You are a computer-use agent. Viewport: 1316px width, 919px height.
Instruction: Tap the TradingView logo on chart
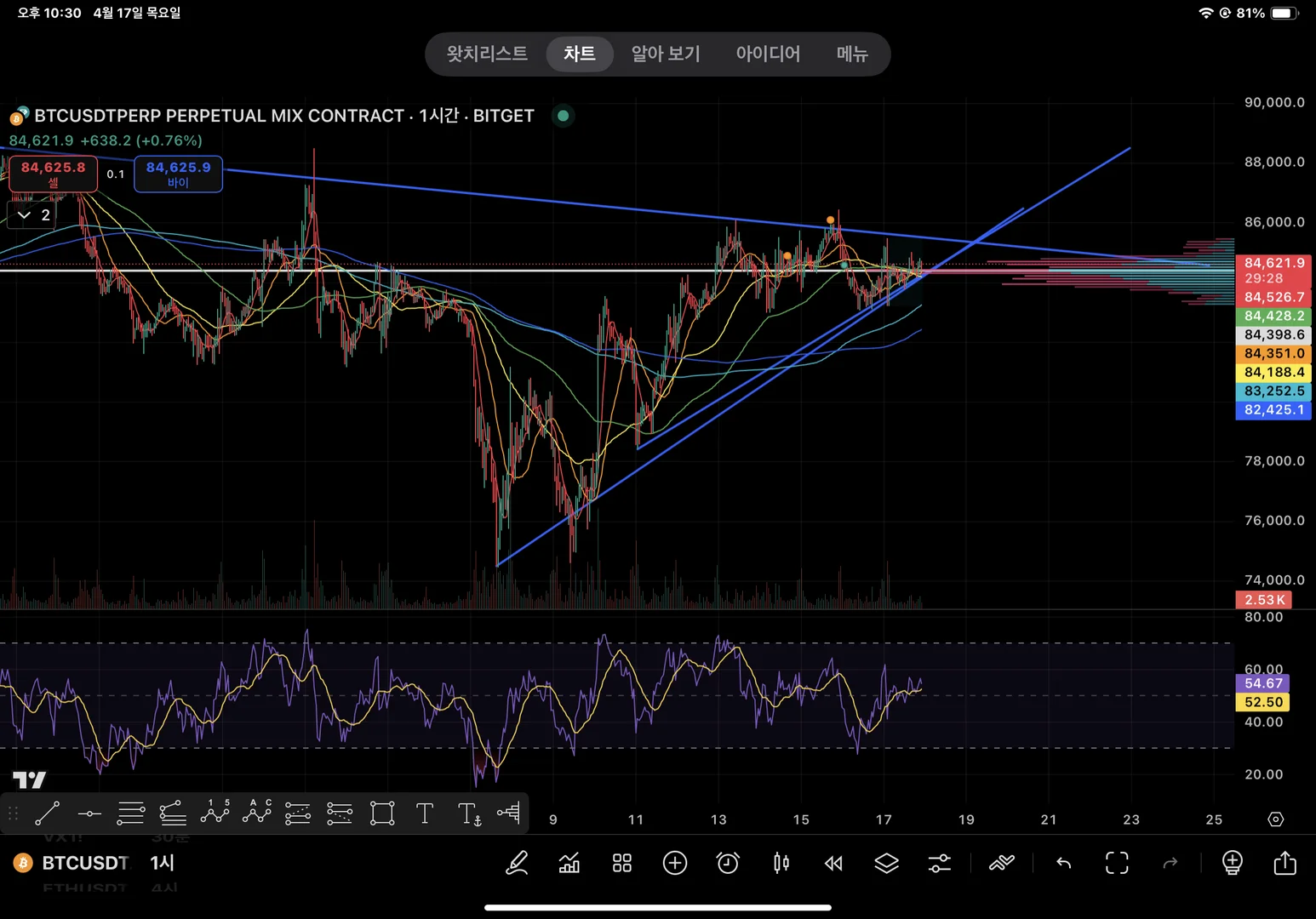[29, 779]
